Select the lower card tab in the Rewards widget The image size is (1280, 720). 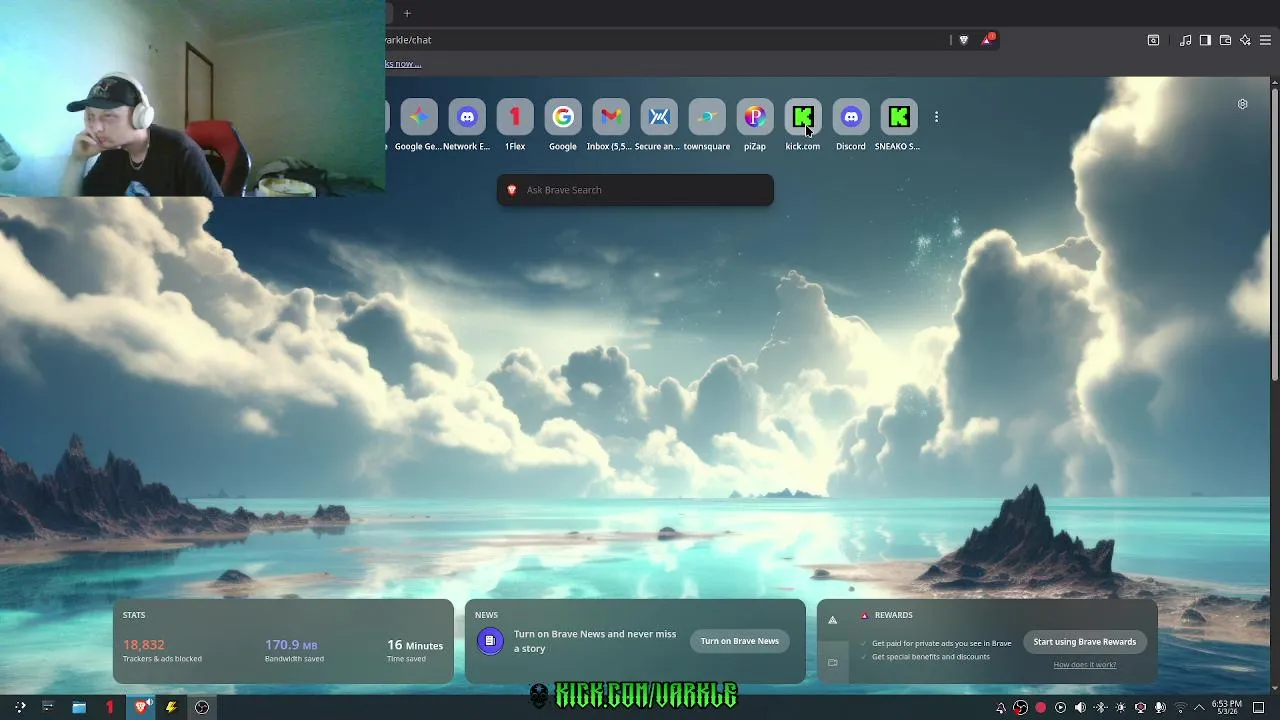coord(832,662)
